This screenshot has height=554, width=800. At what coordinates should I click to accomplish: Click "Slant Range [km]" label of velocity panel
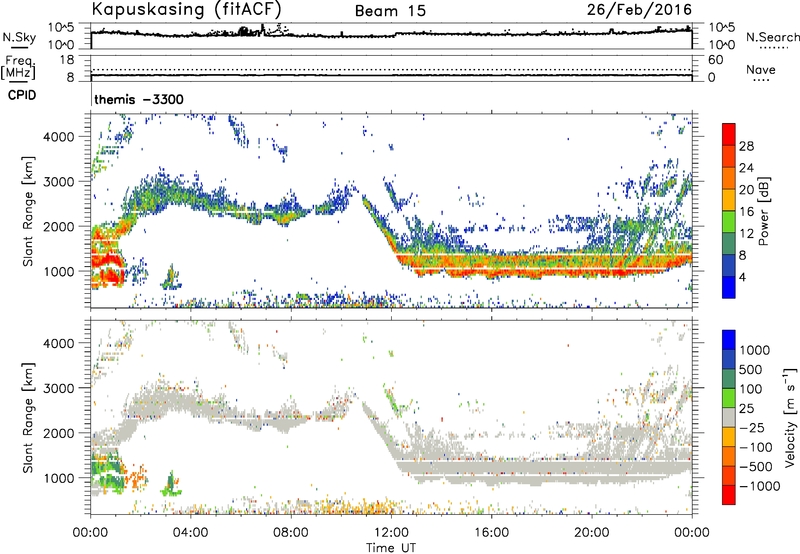[28, 418]
